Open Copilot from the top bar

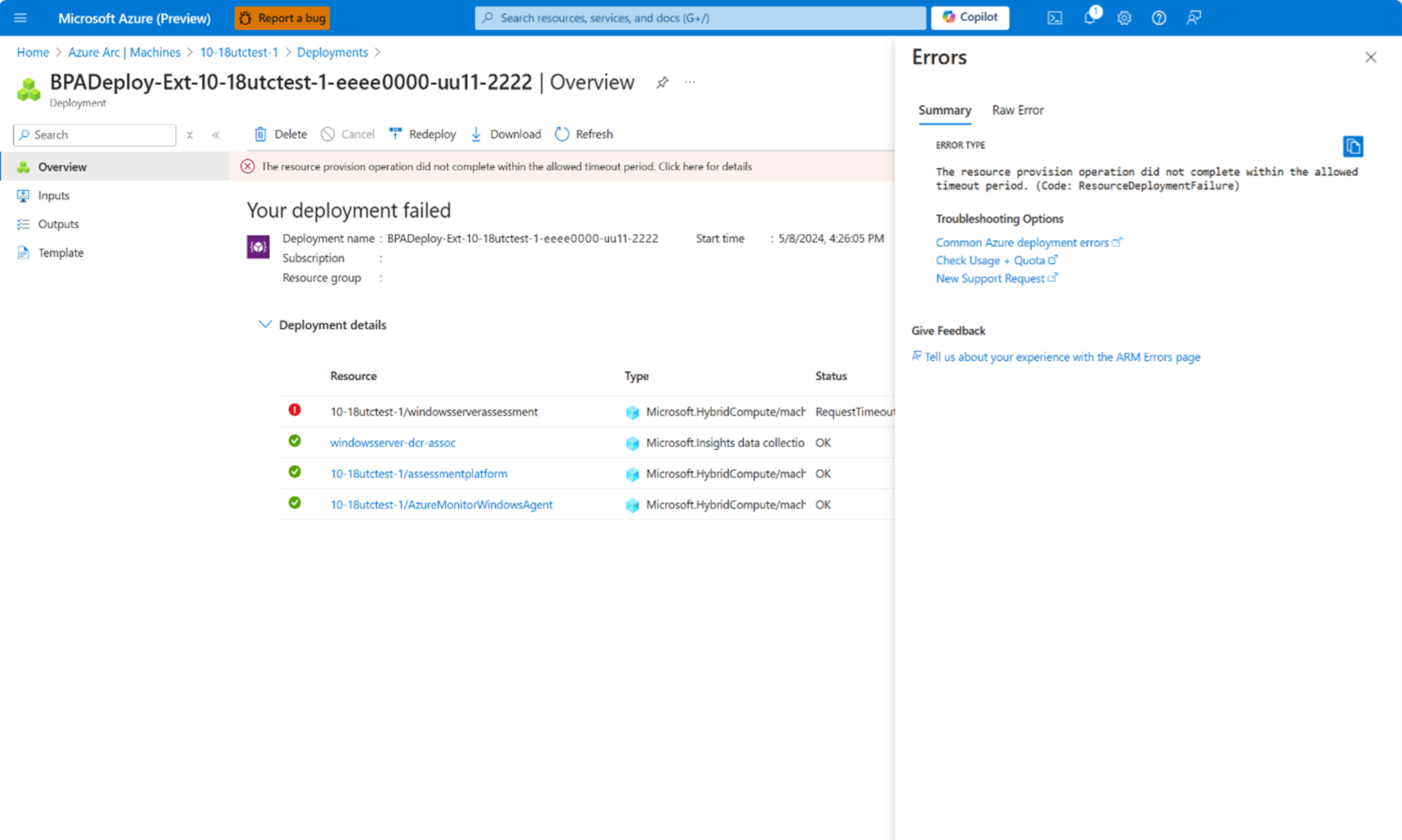click(969, 17)
